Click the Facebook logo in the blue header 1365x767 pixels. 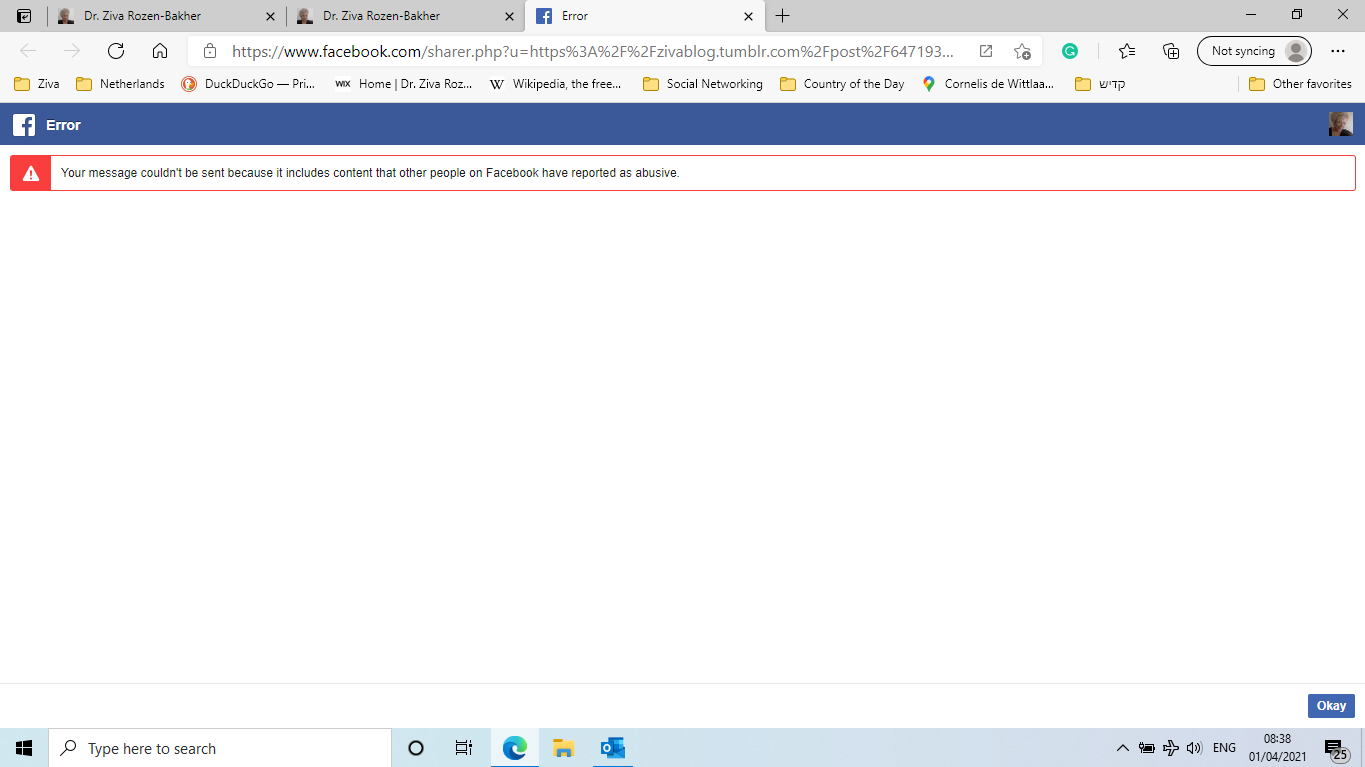tap(22, 124)
